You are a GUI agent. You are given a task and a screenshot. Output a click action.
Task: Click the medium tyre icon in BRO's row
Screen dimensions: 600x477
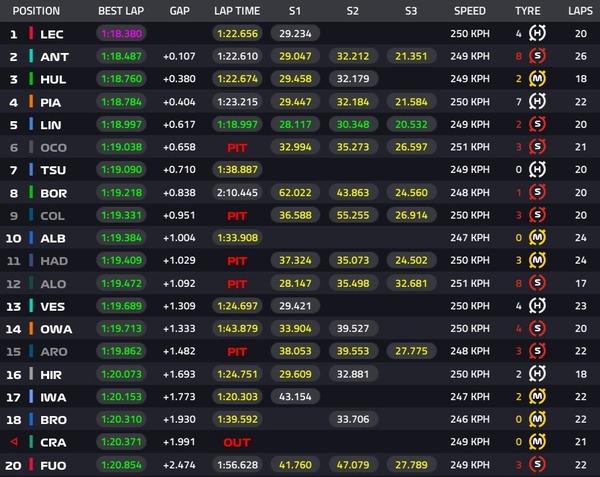[x=537, y=419]
